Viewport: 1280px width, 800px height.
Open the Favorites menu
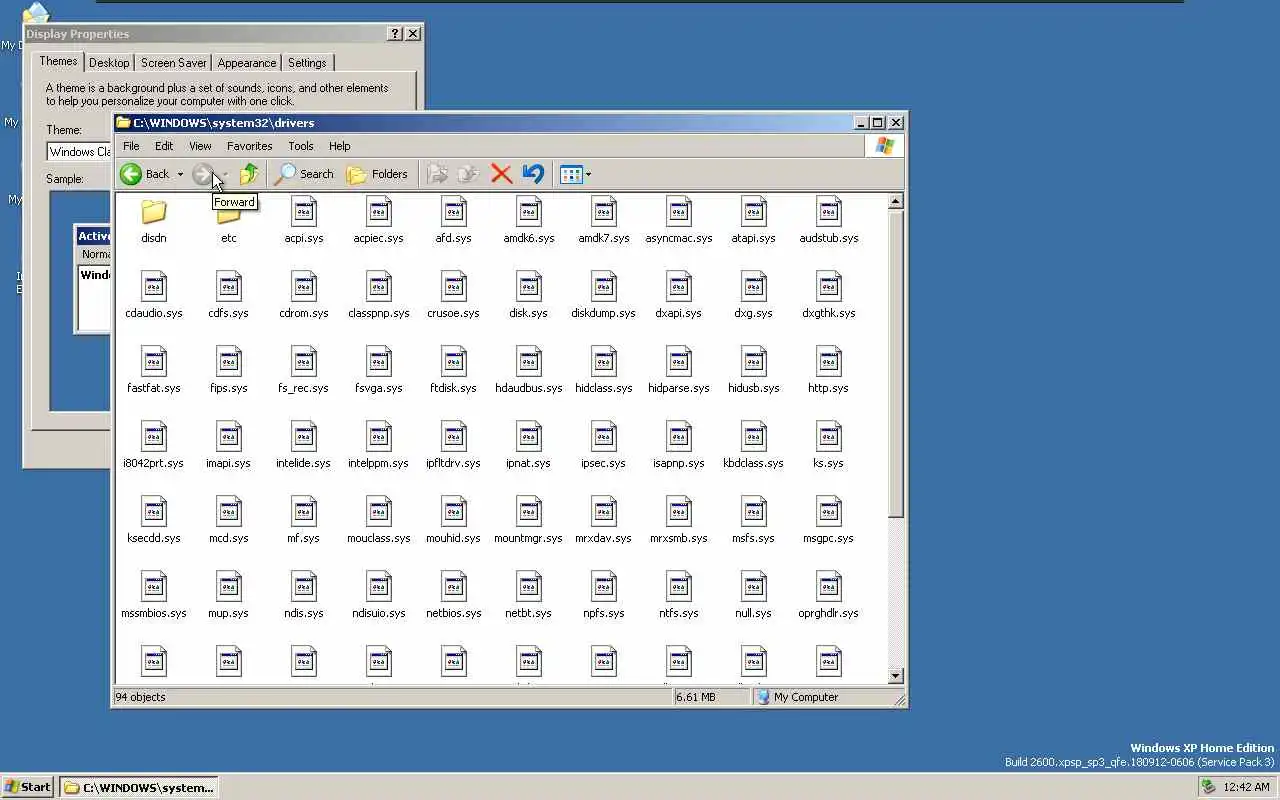249,146
